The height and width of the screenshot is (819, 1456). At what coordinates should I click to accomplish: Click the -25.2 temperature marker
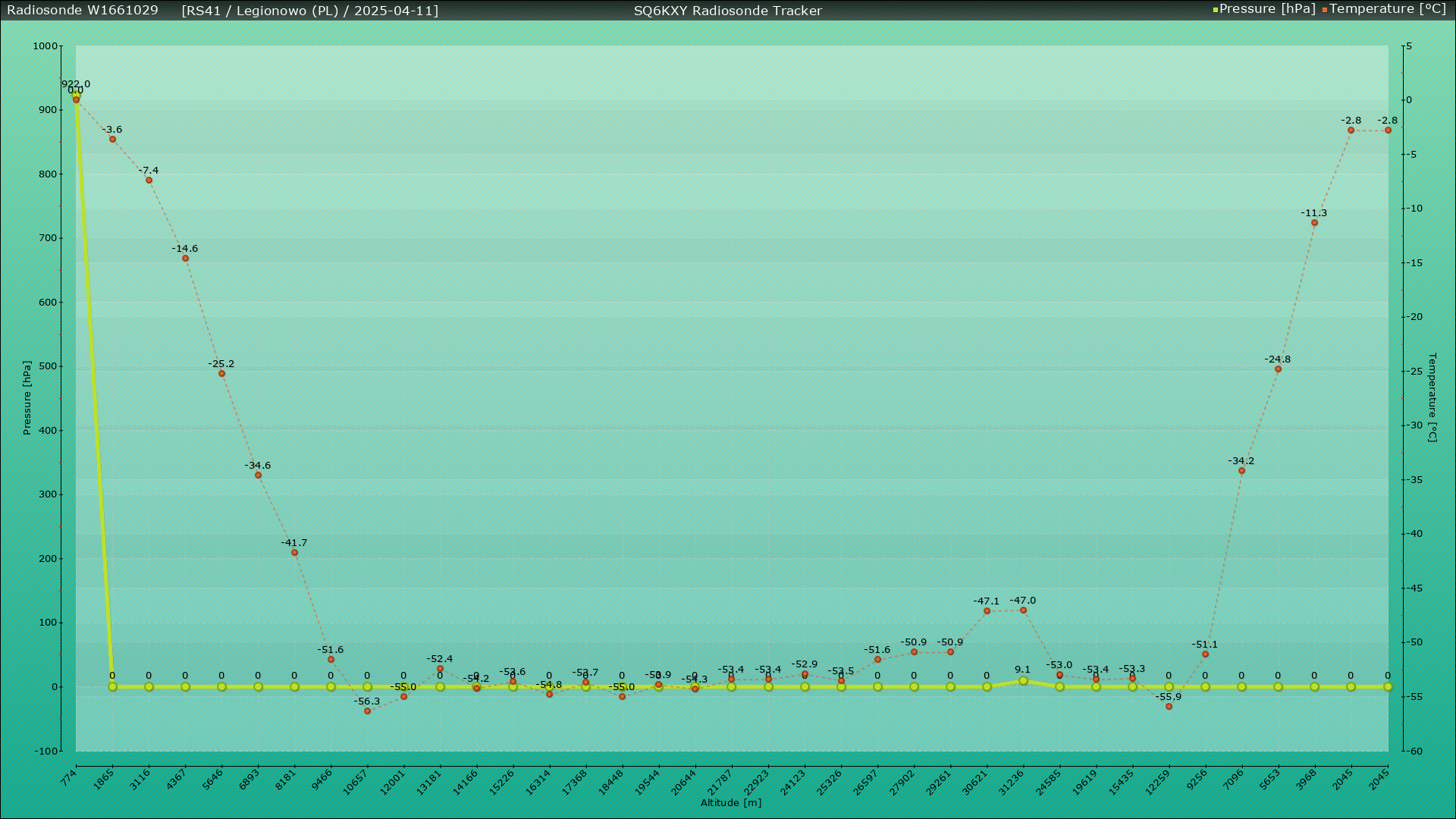221,374
